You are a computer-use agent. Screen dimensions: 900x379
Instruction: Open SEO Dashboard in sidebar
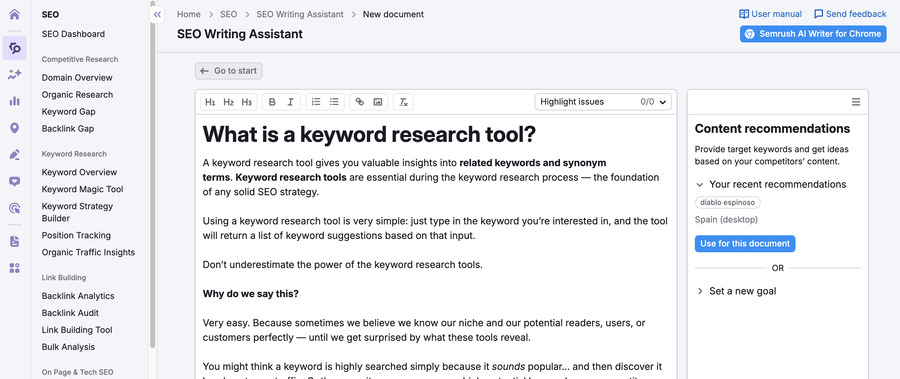point(73,34)
